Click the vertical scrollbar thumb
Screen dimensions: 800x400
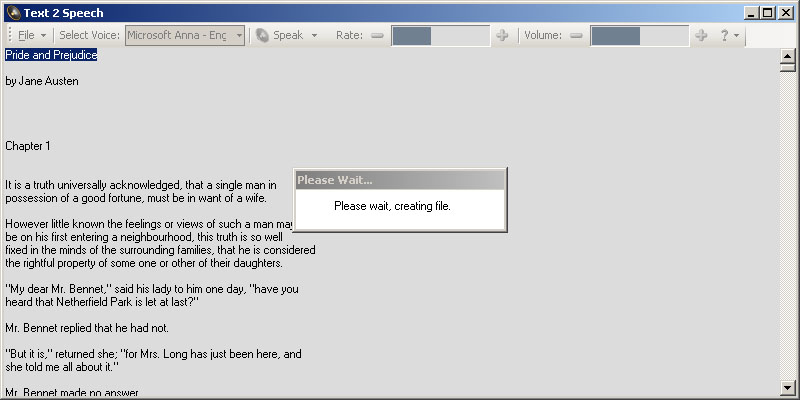[x=788, y=67]
